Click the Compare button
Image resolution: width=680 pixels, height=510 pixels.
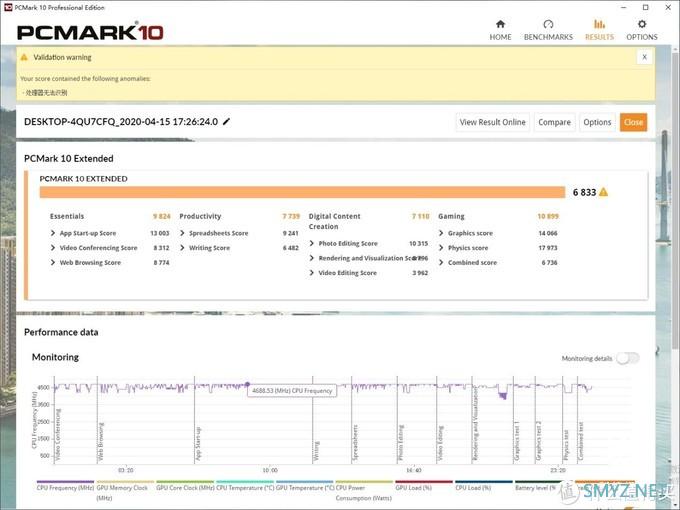coord(554,122)
